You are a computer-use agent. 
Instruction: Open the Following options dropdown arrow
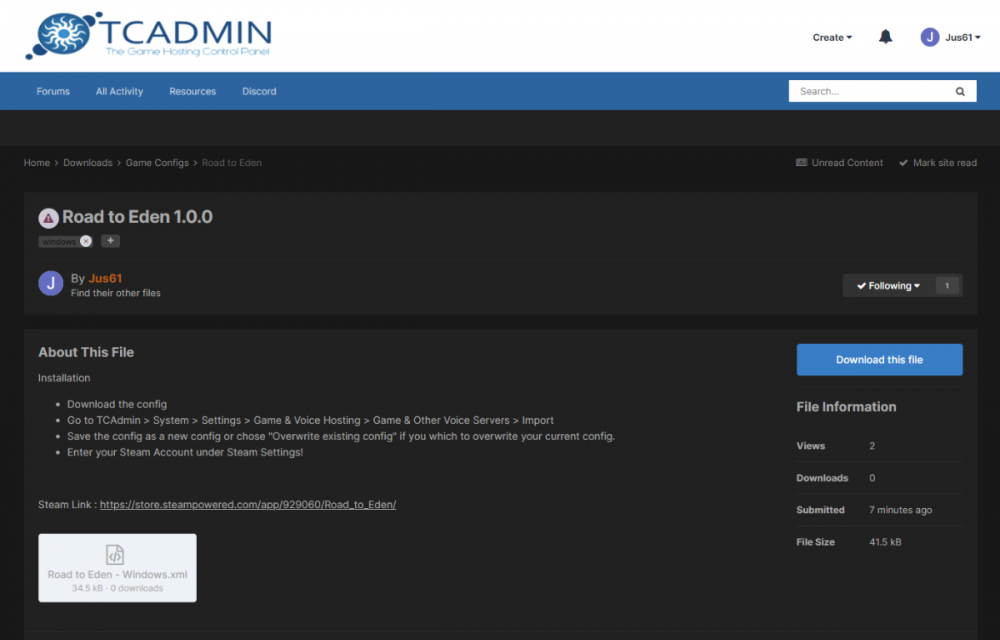coord(918,285)
